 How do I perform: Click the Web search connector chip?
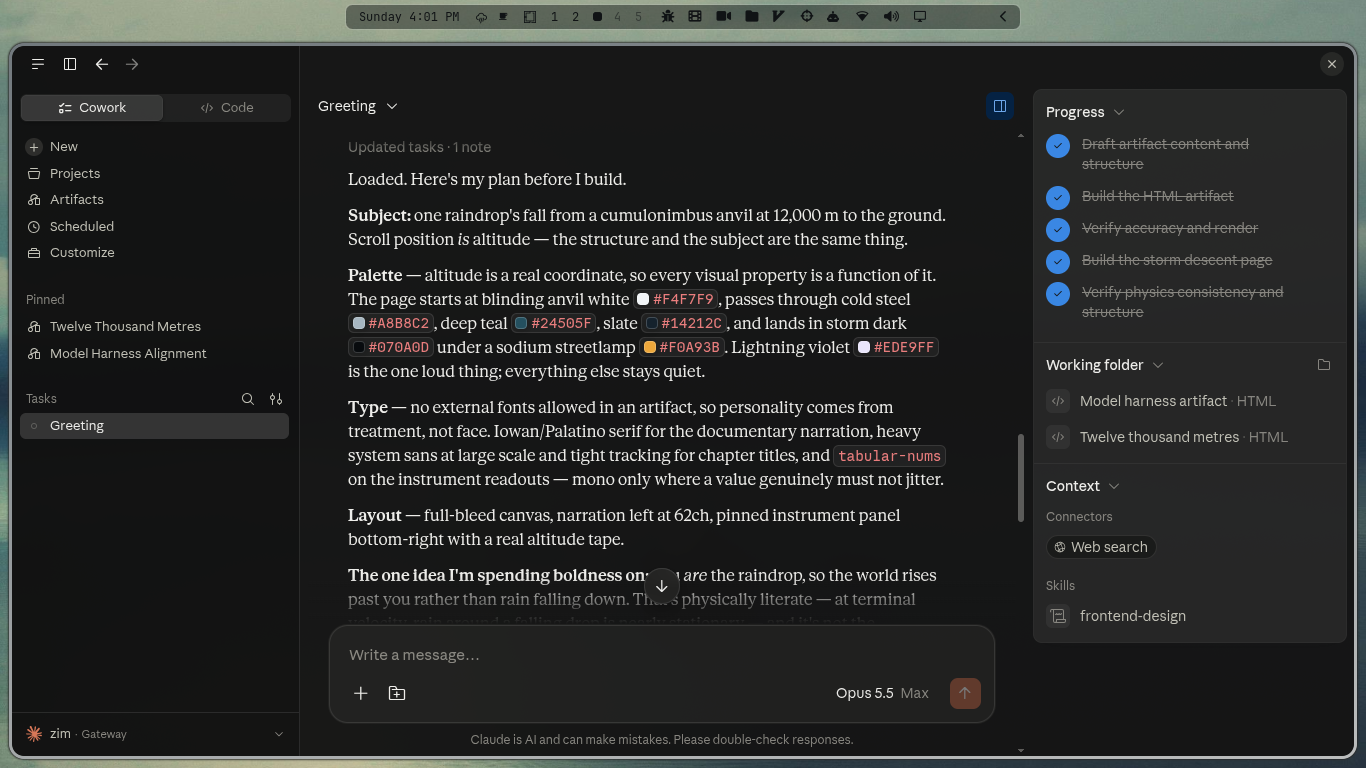coord(1101,547)
